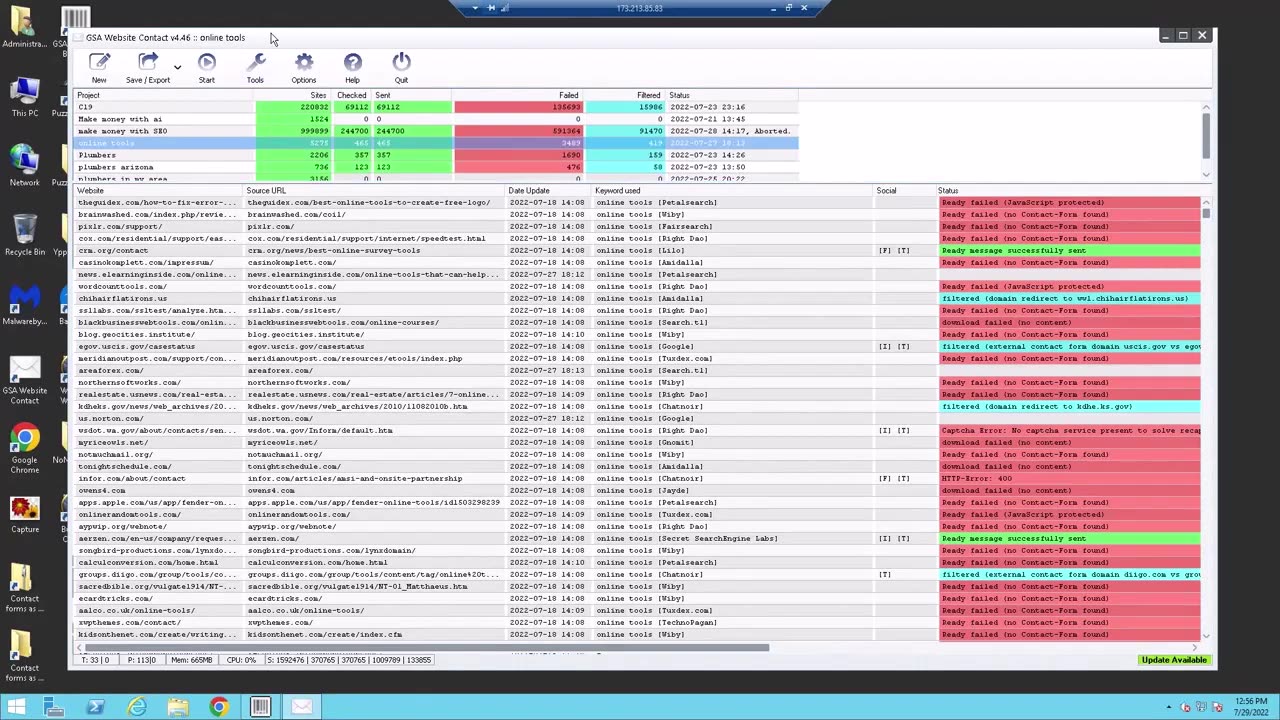Select egov.uscis.gov/casestatus website row

click(x=638, y=347)
